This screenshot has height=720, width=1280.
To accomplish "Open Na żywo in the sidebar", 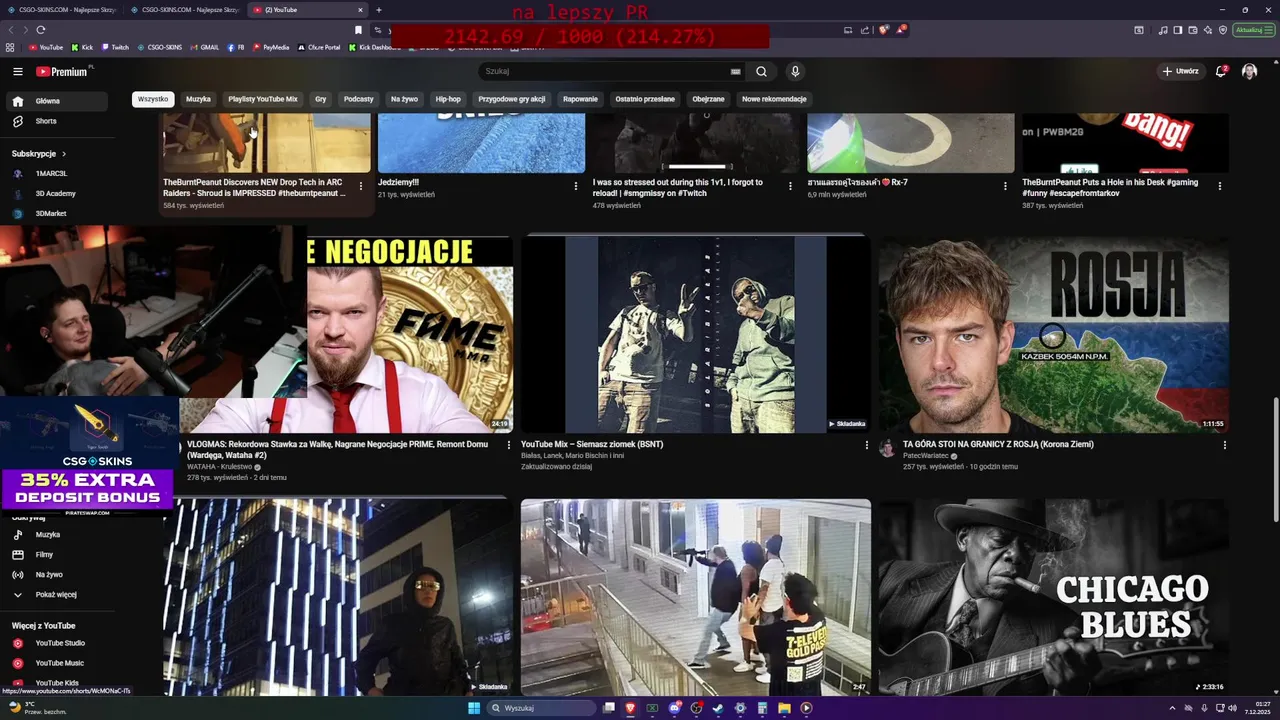I will pos(56,575).
